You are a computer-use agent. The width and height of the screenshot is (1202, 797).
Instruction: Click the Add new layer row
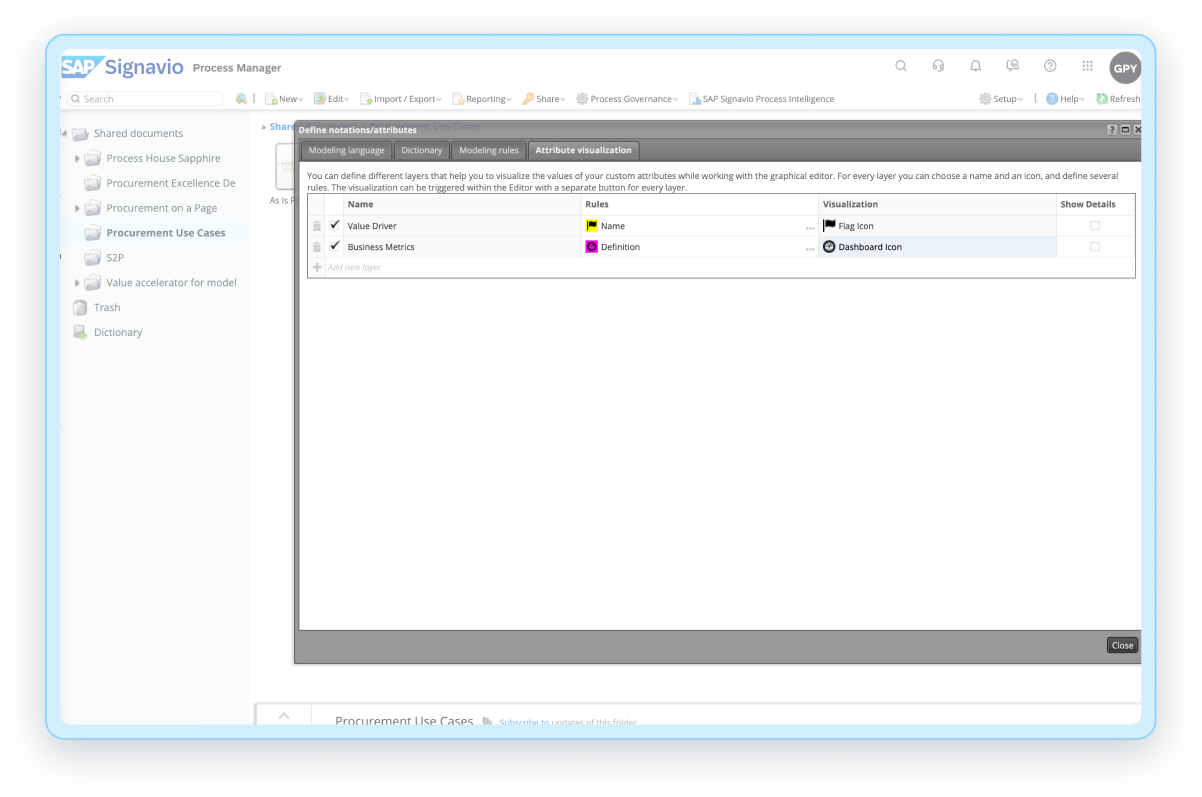pos(354,267)
